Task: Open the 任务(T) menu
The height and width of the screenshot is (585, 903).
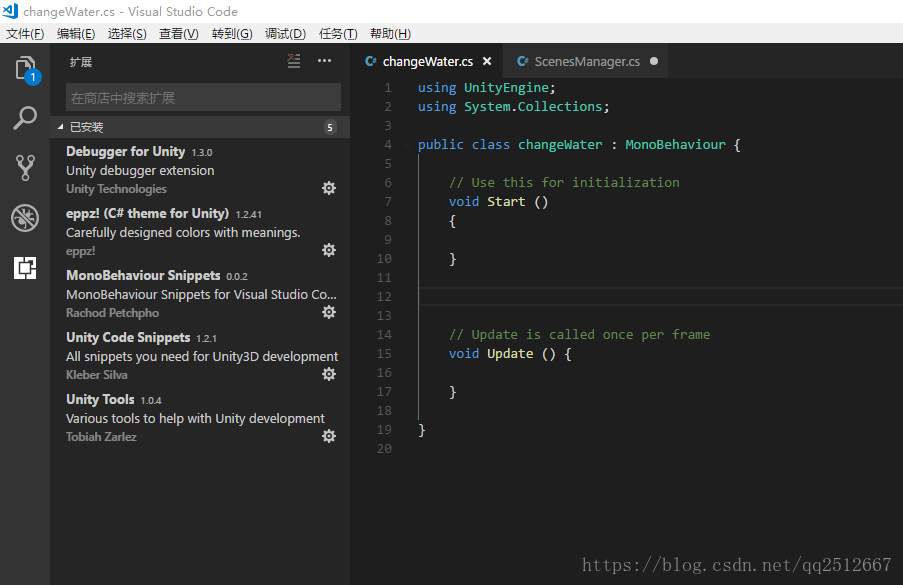Action: [338, 33]
